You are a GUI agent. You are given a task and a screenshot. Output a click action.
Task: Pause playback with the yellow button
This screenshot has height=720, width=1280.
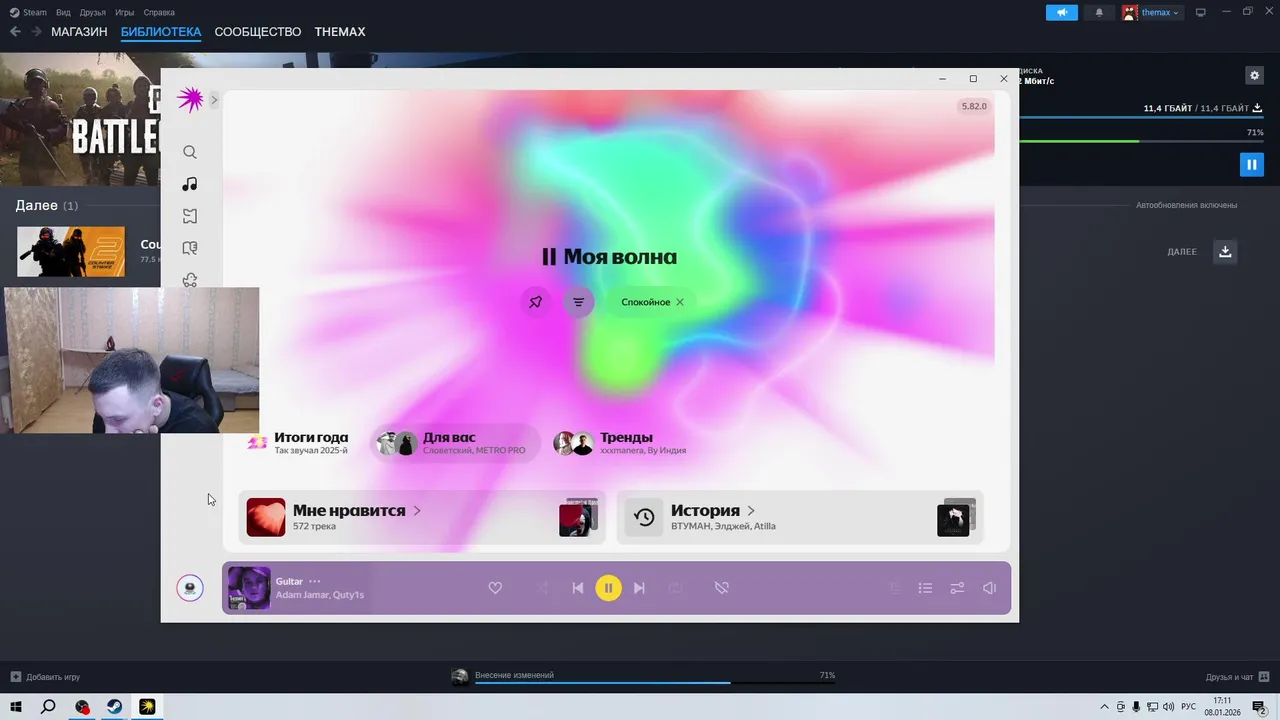coord(608,588)
